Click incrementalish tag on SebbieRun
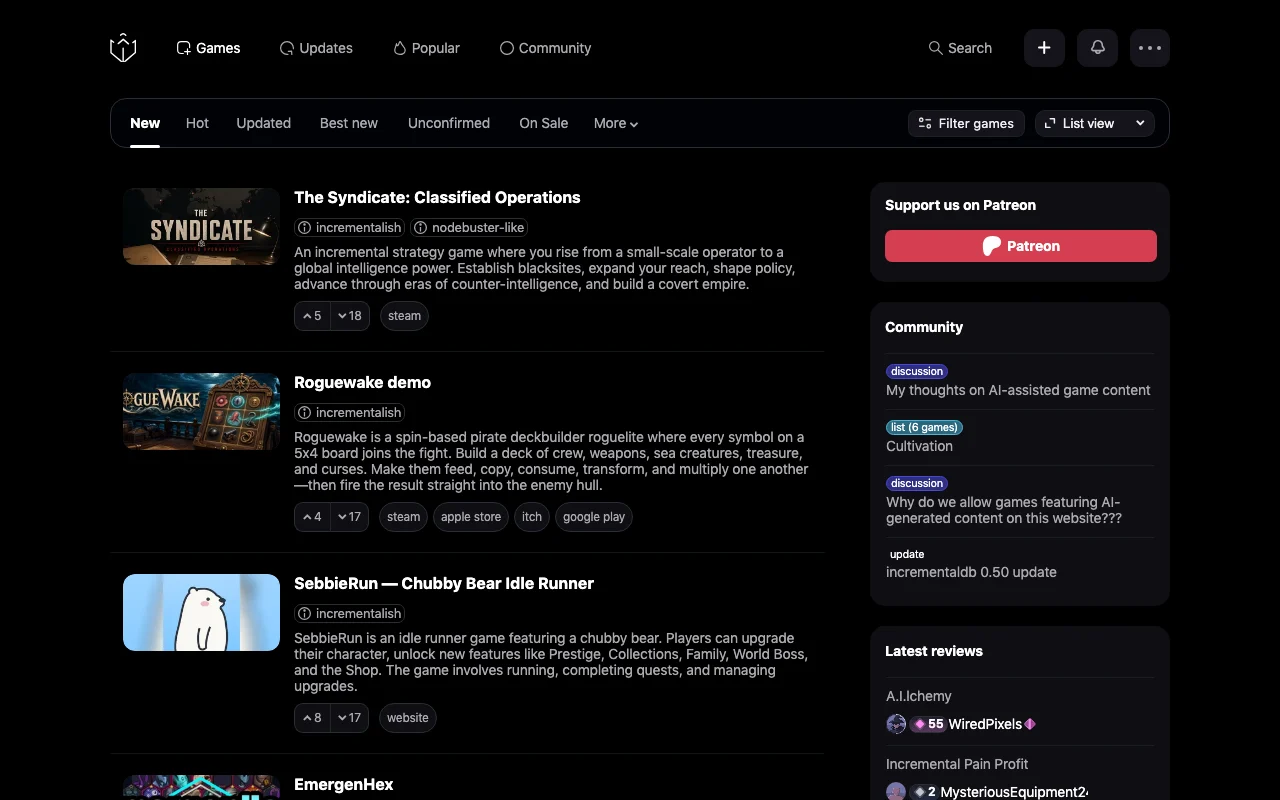 (x=349, y=614)
